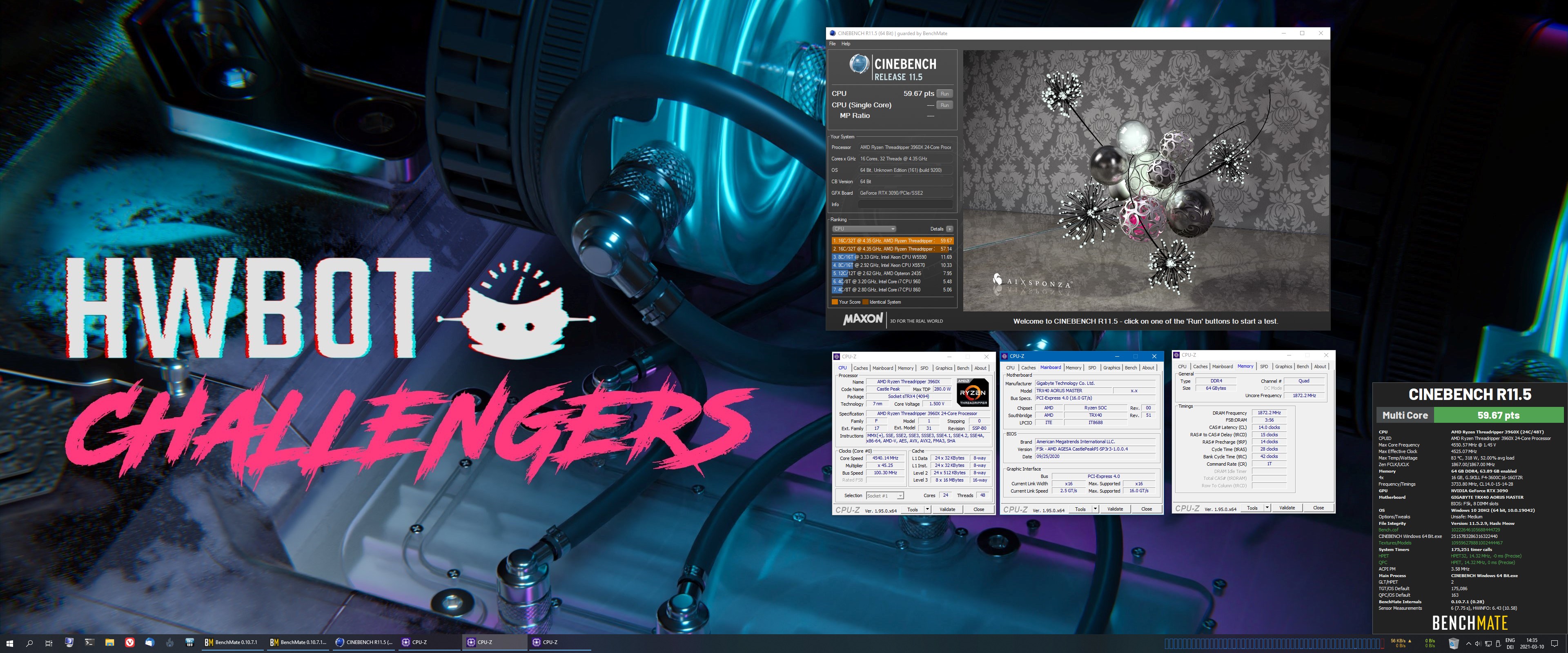Open the notification action center icon
Screen dimensions: 1568x653
(x=1554, y=643)
